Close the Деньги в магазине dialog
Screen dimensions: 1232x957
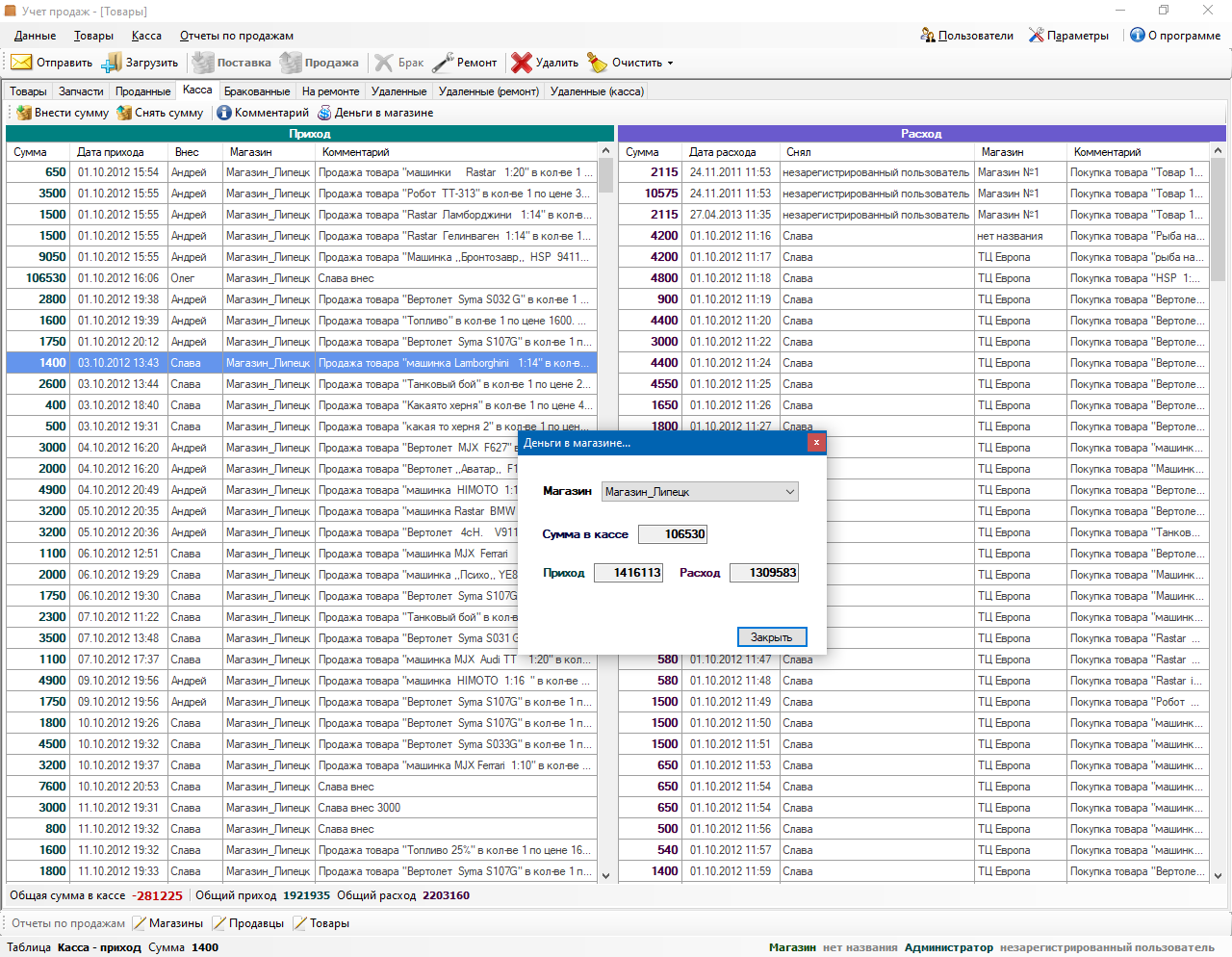pyautogui.click(x=816, y=443)
